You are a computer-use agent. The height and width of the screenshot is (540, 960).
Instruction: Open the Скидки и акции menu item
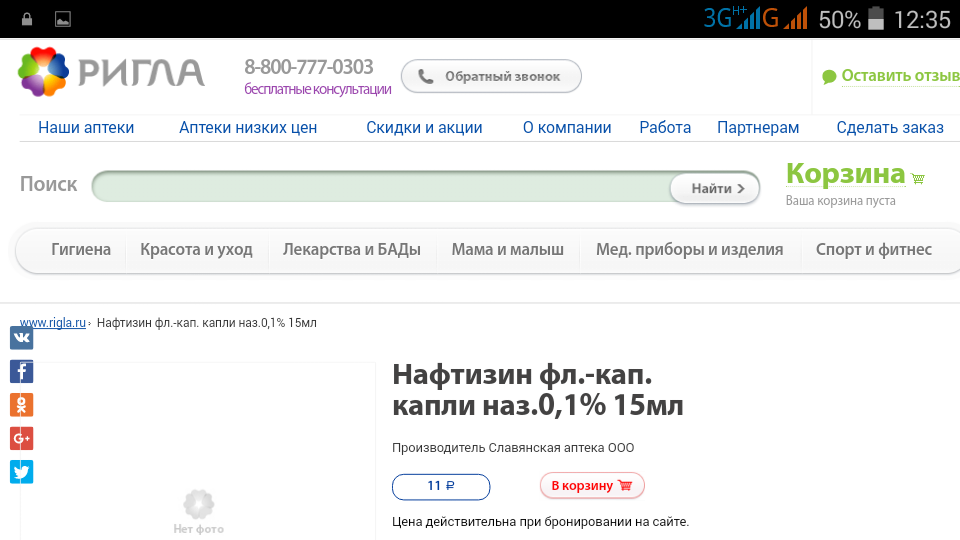pos(424,127)
